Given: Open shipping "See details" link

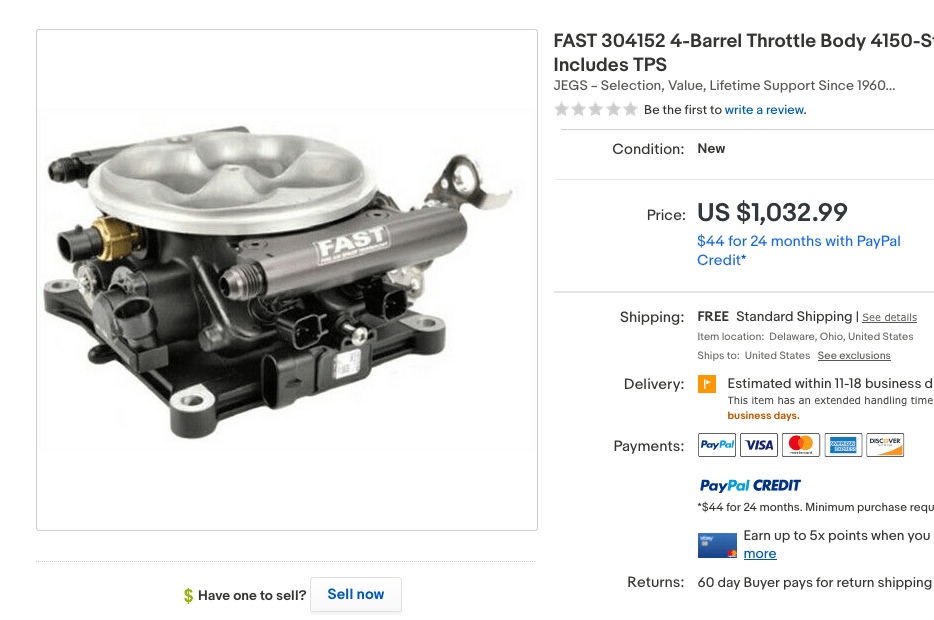Looking at the screenshot, I should coord(889,317).
